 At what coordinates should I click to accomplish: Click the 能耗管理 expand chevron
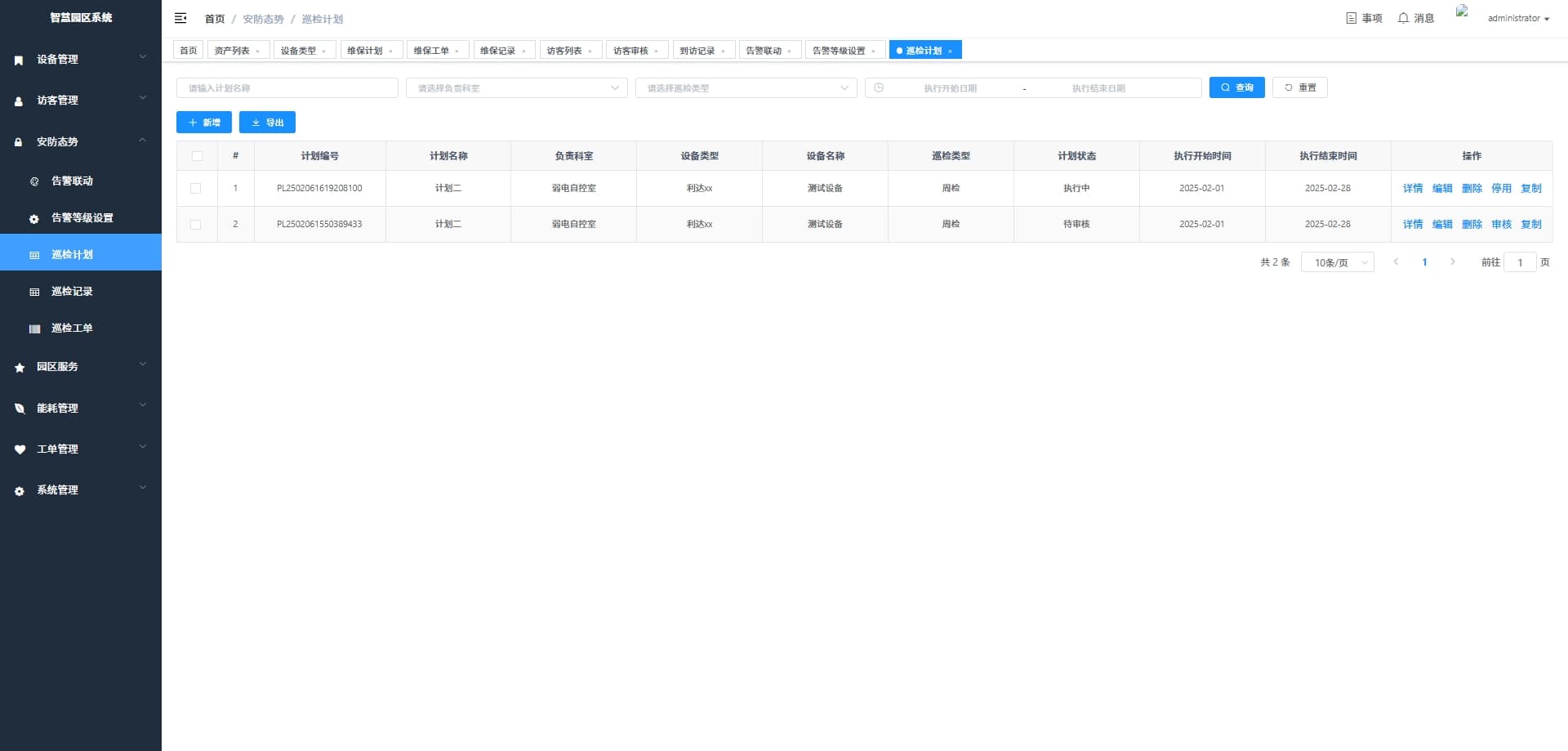click(142, 405)
